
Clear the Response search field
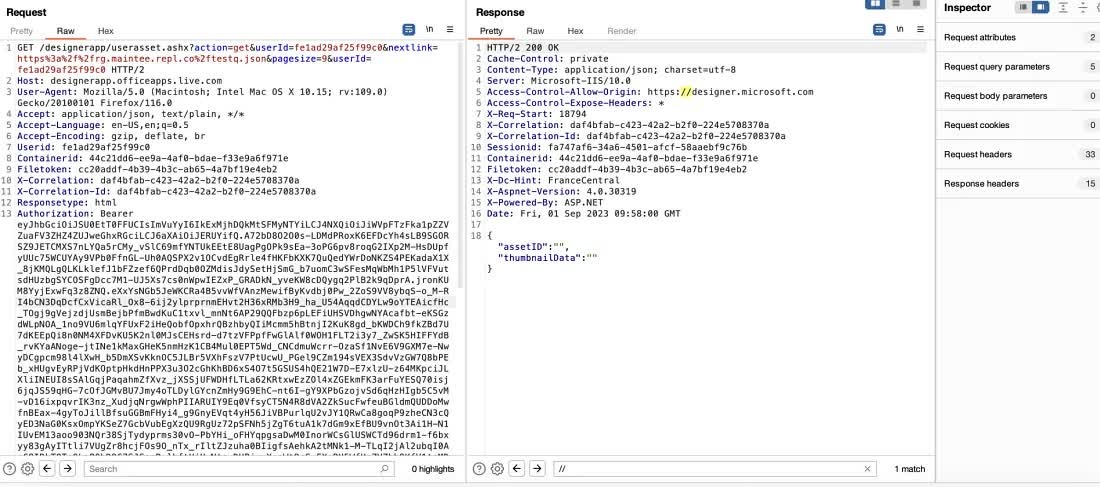tap(868, 469)
